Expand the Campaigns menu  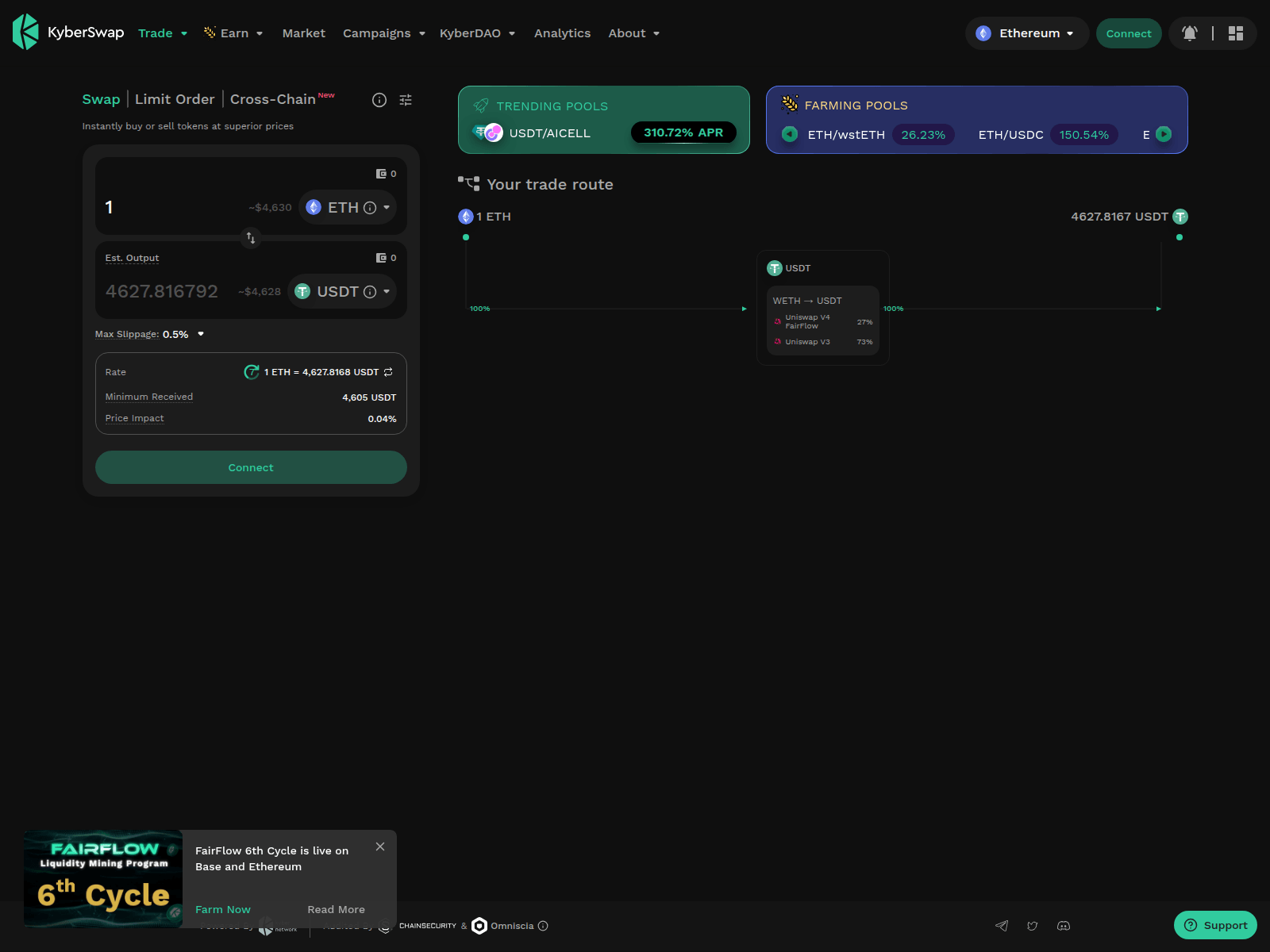click(384, 33)
